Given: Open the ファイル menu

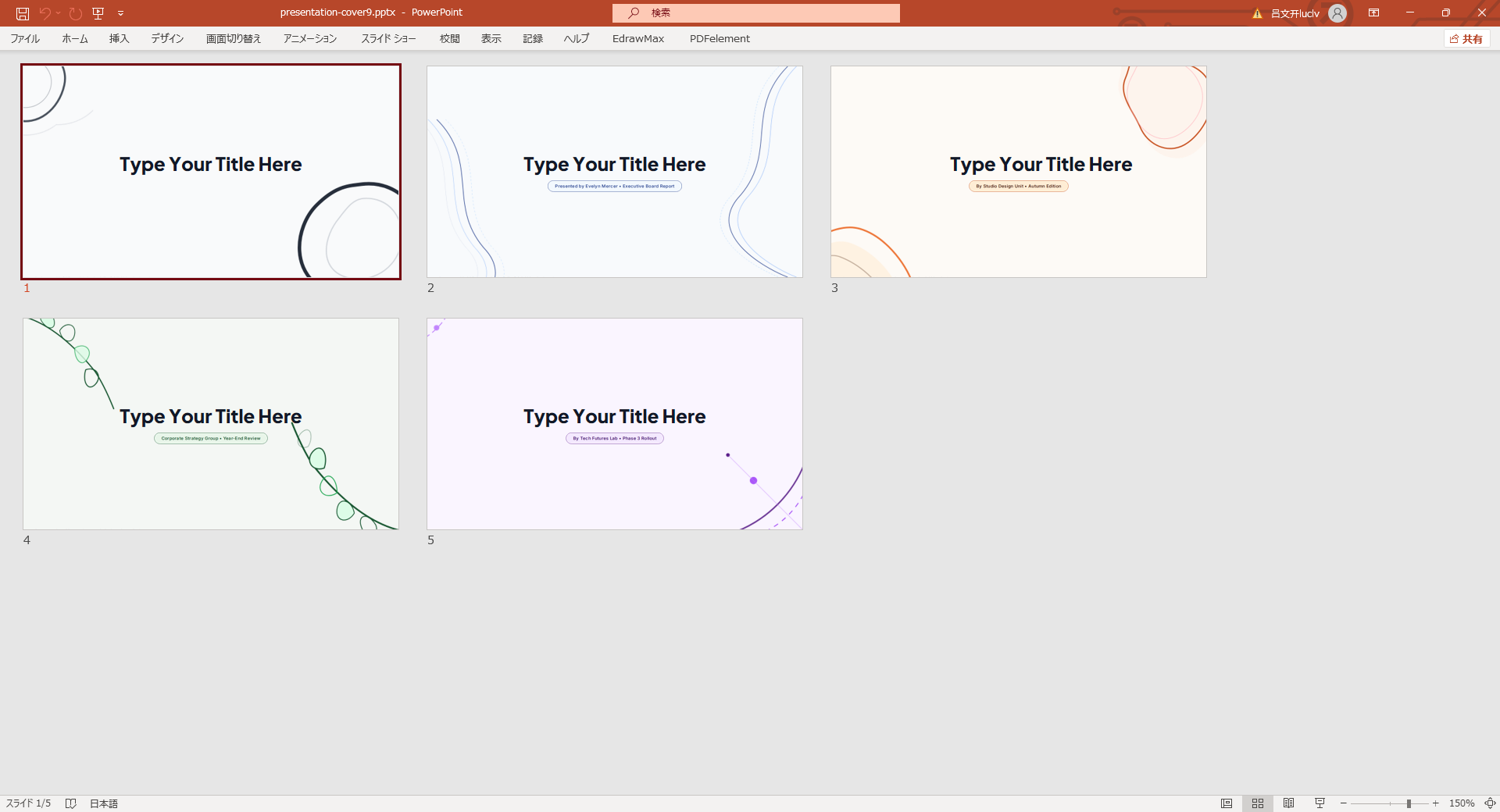Looking at the screenshot, I should coord(25,38).
